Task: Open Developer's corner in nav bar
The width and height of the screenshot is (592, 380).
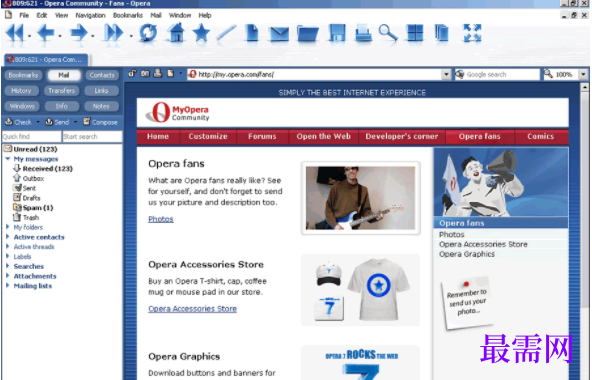Action: click(x=402, y=136)
